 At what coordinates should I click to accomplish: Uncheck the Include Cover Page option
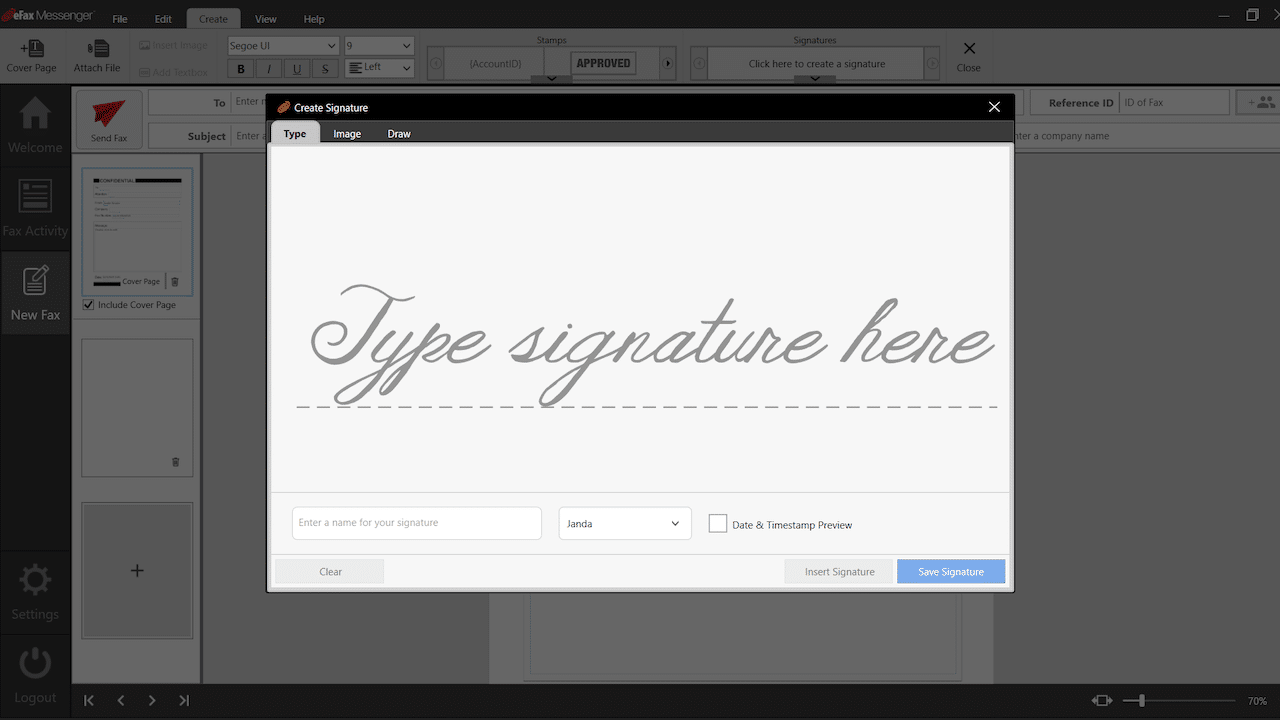88,304
